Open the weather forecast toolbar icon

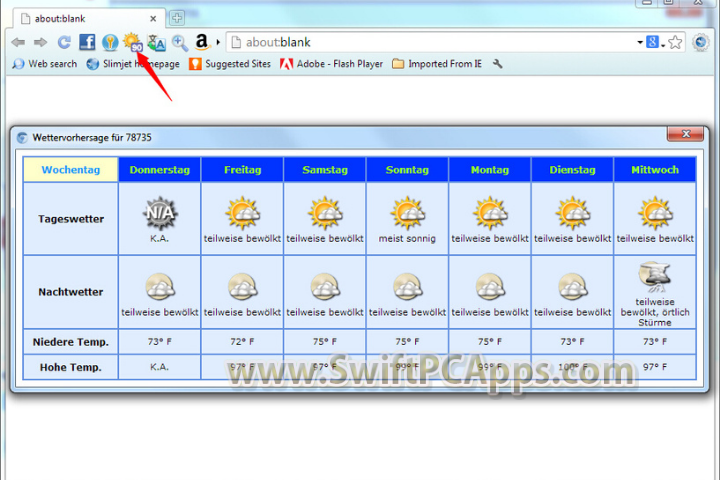[x=132, y=42]
